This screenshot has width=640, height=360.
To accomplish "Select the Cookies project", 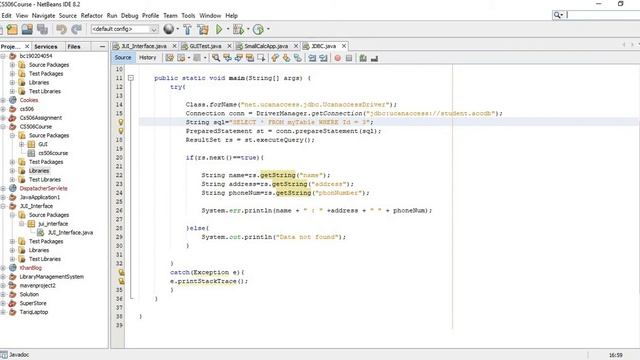I will (29, 100).
